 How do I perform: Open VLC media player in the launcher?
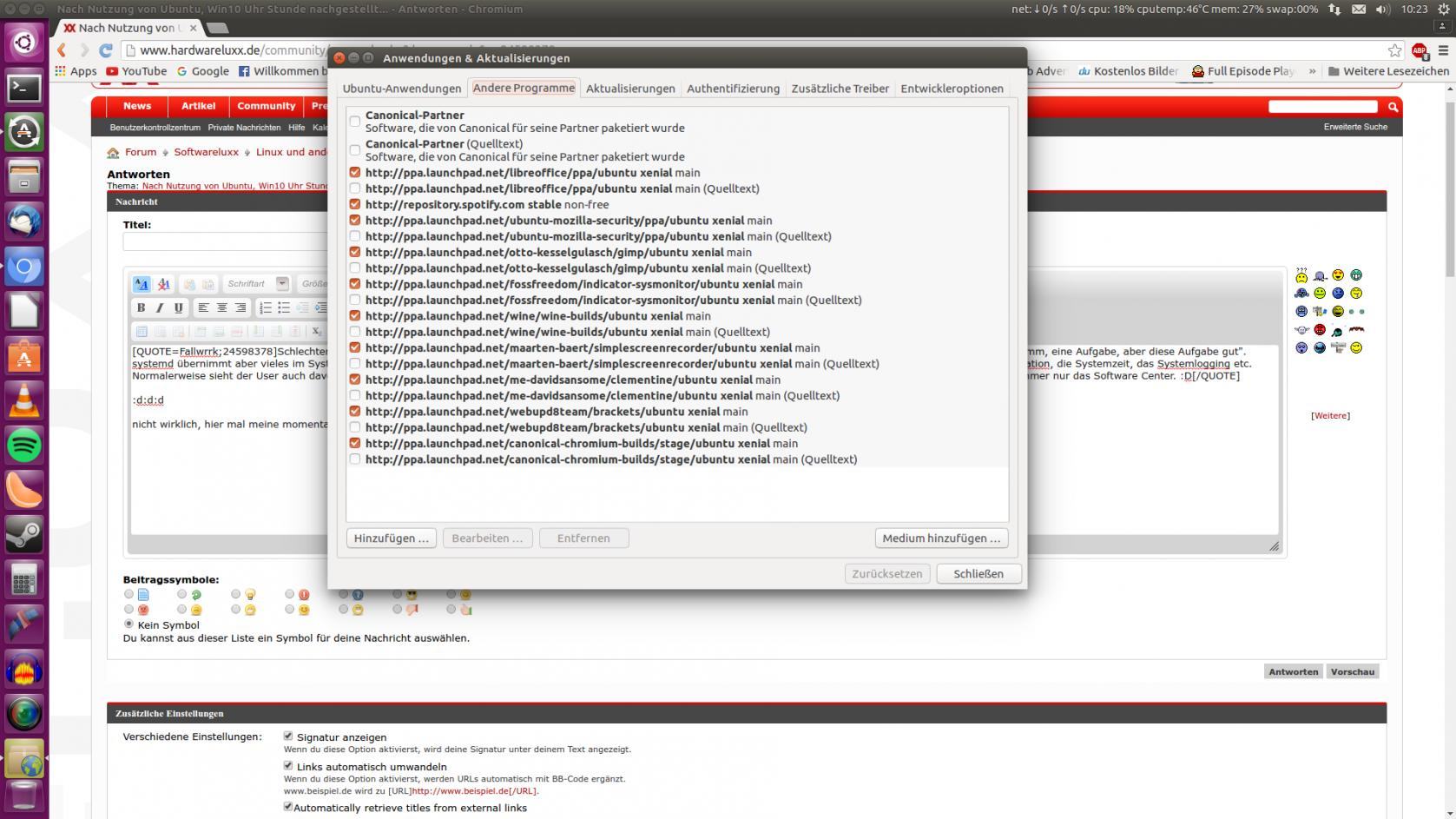point(24,400)
